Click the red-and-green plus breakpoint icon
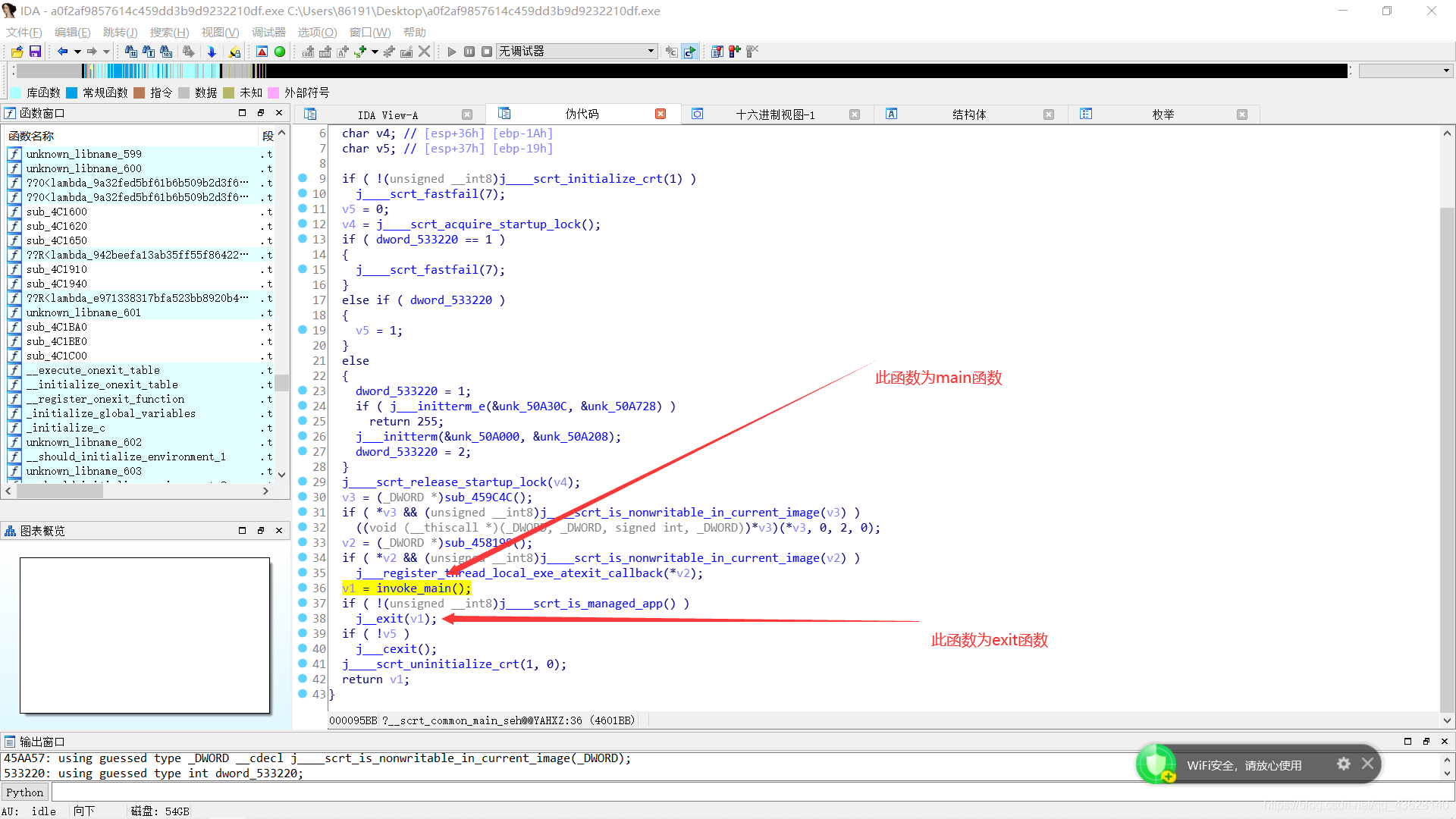Screen dimensions: 1456x819 tap(734, 52)
